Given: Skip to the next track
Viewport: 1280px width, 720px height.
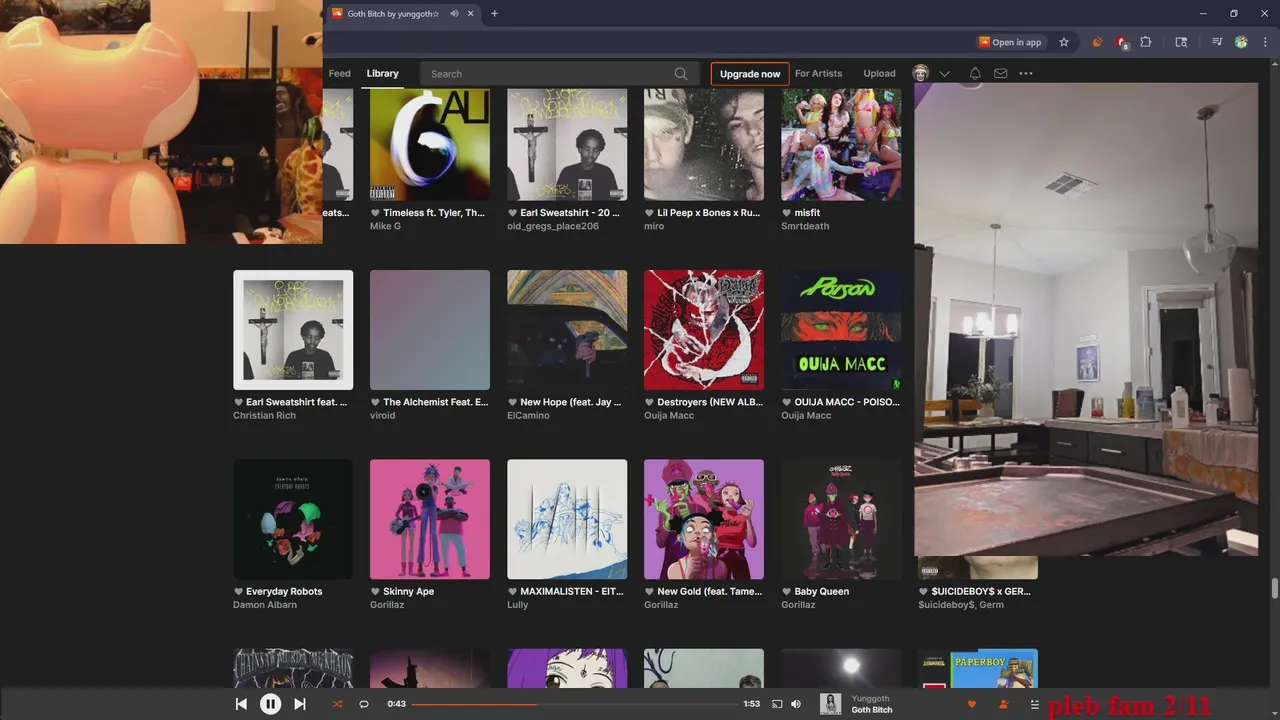Looking at the screenshot, I should point(299,704).
